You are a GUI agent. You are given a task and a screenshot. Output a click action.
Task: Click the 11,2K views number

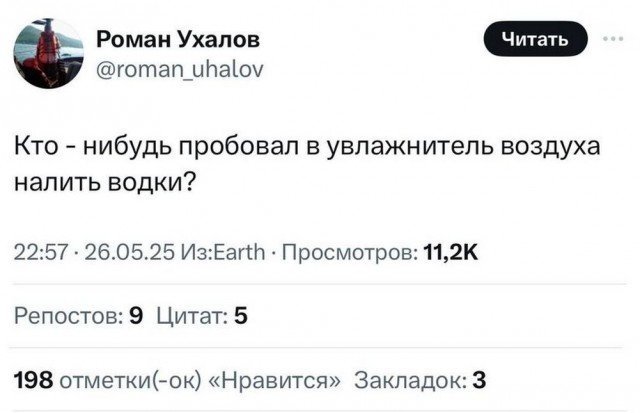451,252
